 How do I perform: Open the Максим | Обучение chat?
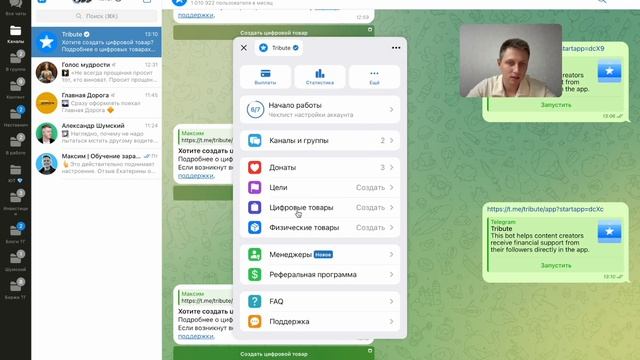[x=97, y=164]
